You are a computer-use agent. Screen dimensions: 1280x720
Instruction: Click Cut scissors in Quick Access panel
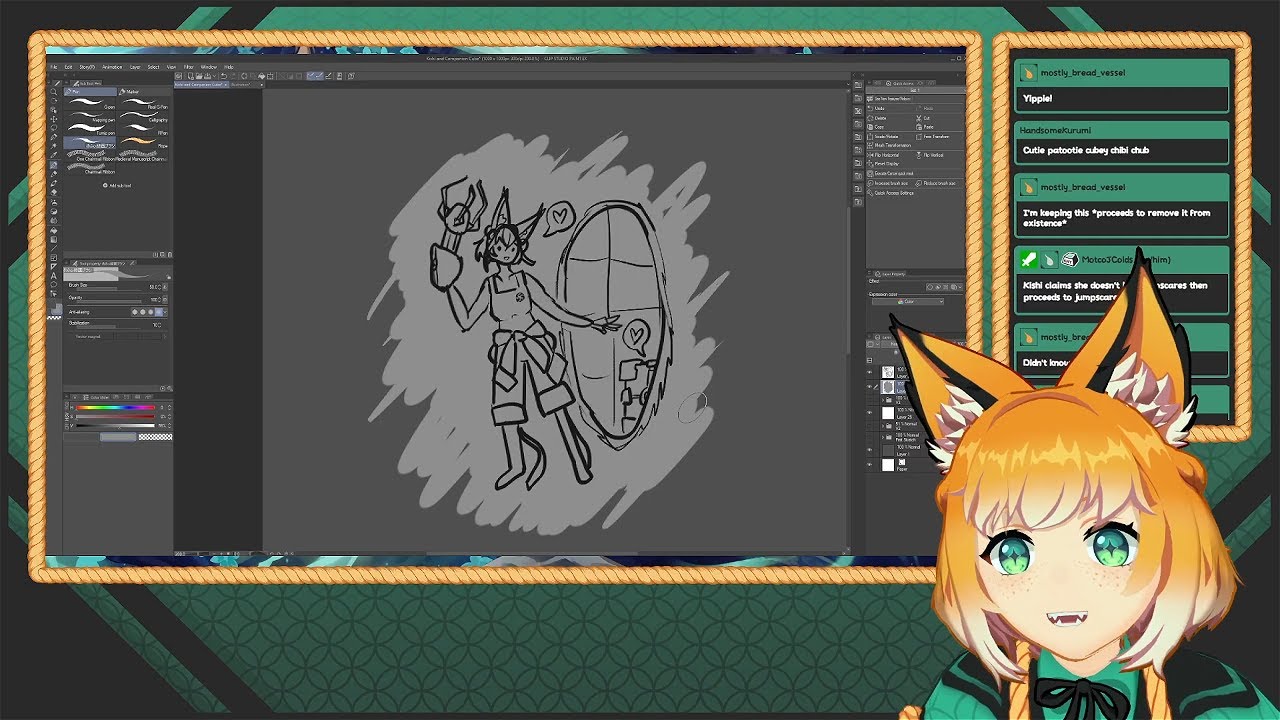[925, 118]
